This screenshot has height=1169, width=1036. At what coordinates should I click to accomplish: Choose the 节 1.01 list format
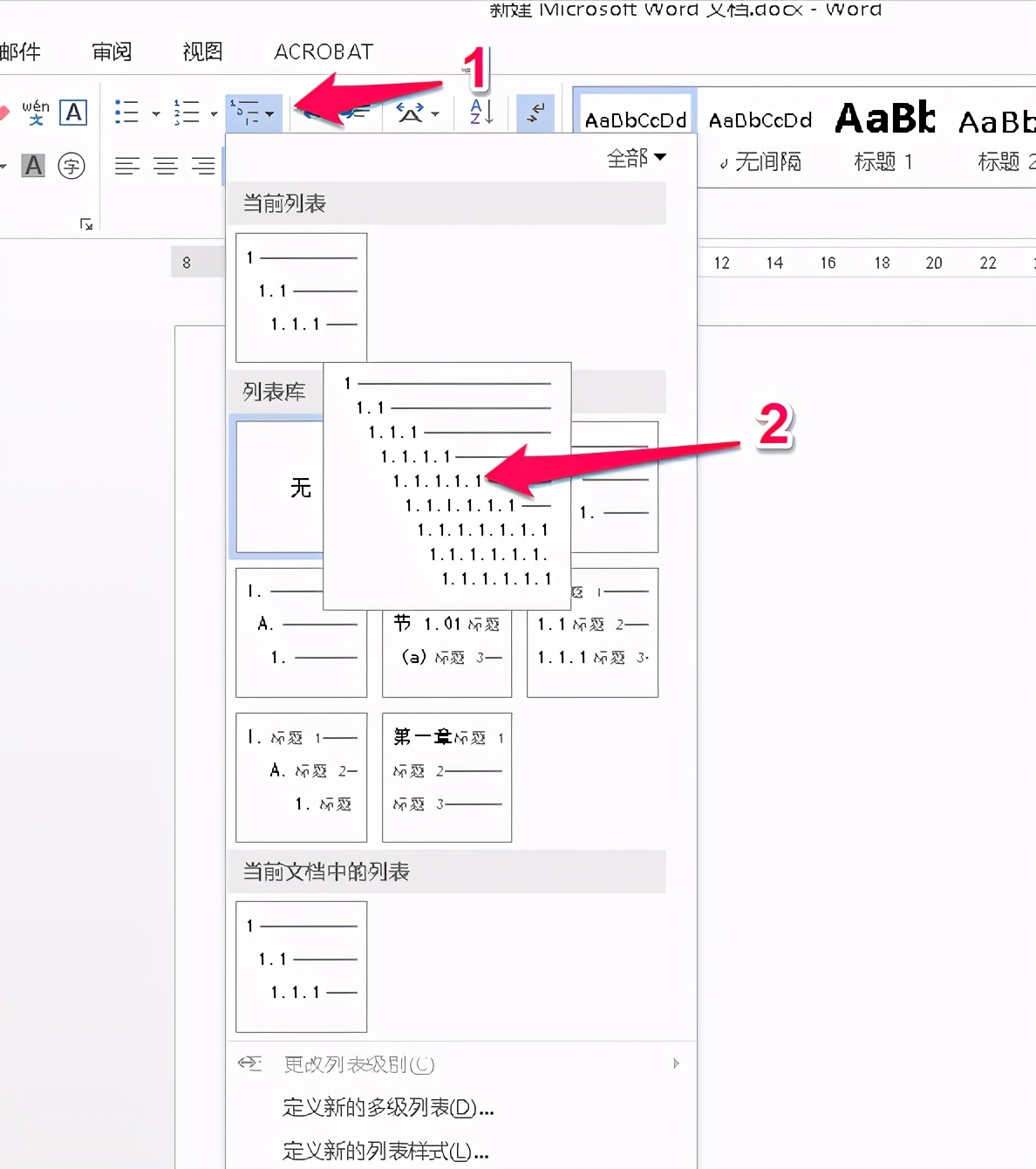pyautogui.click(x=446, y=653)
